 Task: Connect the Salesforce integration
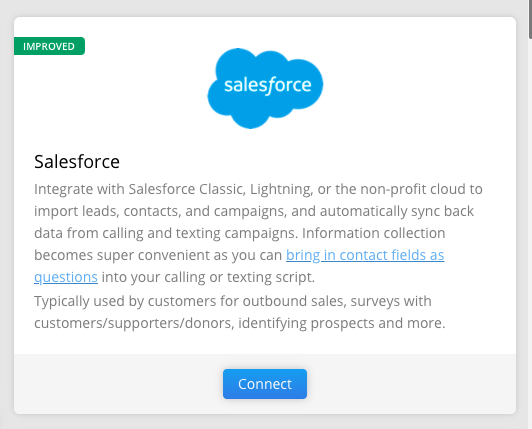265,384
